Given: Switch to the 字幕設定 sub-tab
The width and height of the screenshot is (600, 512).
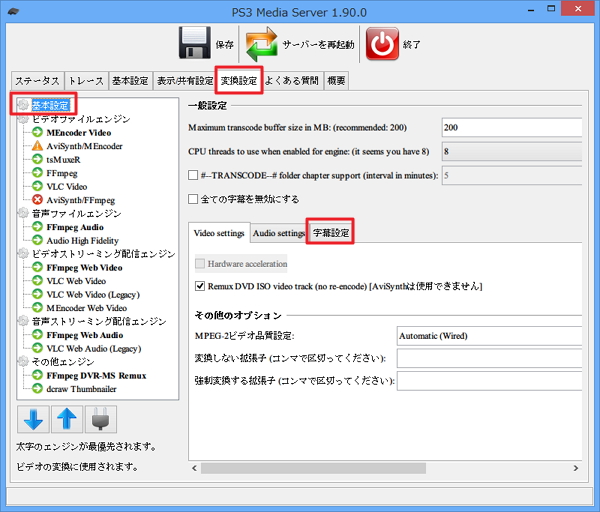Looking at the screenshot, I should [331, 232].
